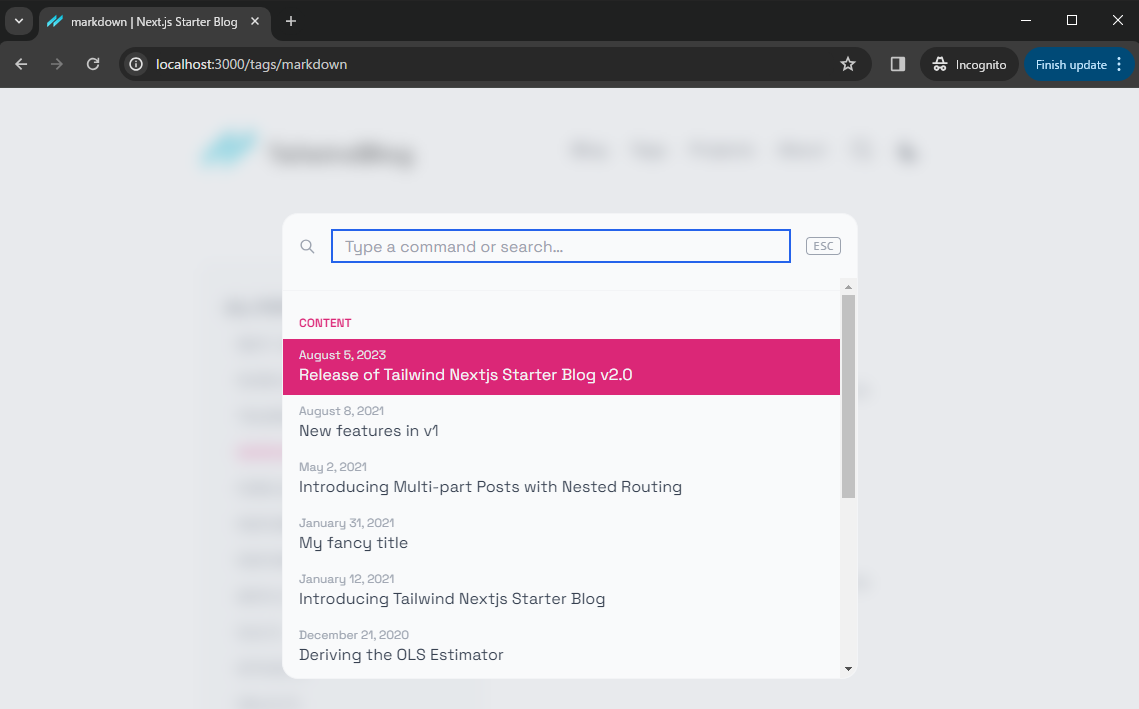Click the scrollbar down arrow in results
The height and width of the screenshot is (709, 1139).
848,669
